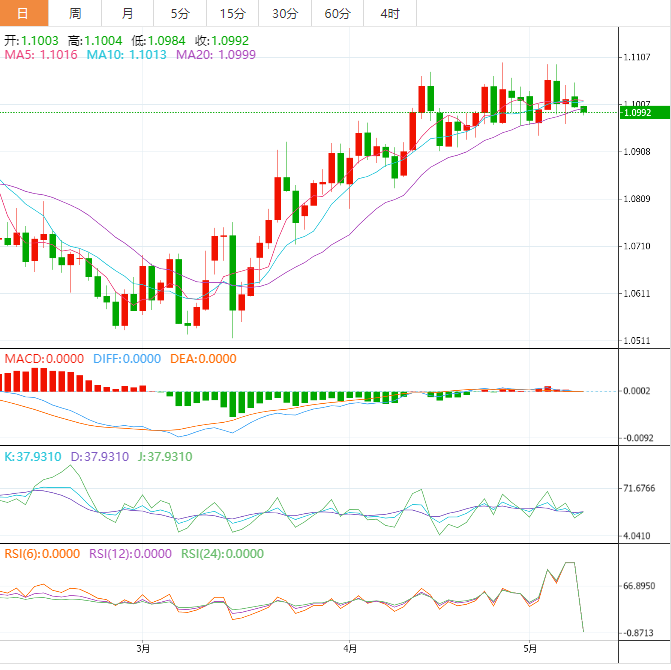The width and height of the screenshot is (671, 670).
Task: Click the 3月 marker on the time axis
Action: click(143, 649)
